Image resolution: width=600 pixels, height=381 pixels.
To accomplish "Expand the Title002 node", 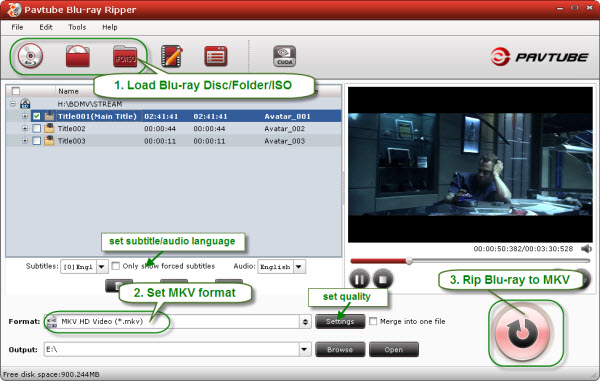I will point(25,129).
